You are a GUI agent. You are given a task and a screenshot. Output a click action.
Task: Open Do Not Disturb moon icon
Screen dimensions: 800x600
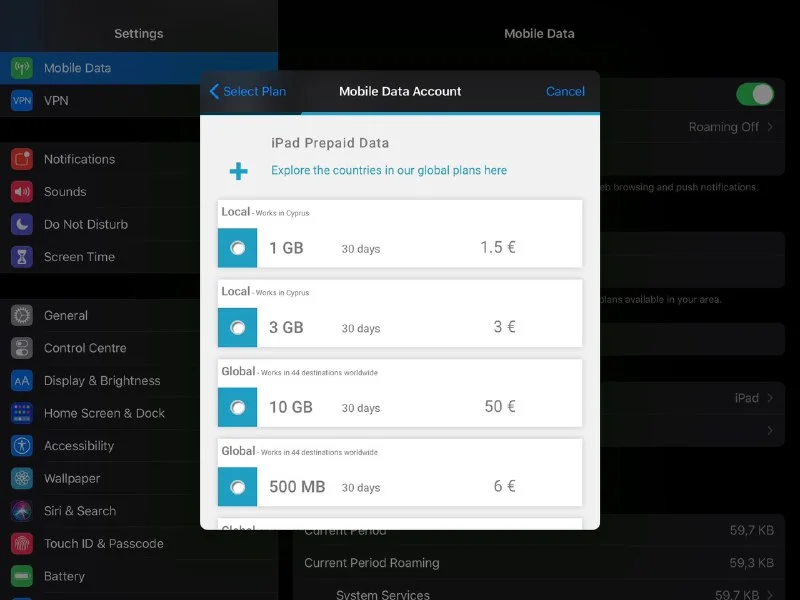22,225
